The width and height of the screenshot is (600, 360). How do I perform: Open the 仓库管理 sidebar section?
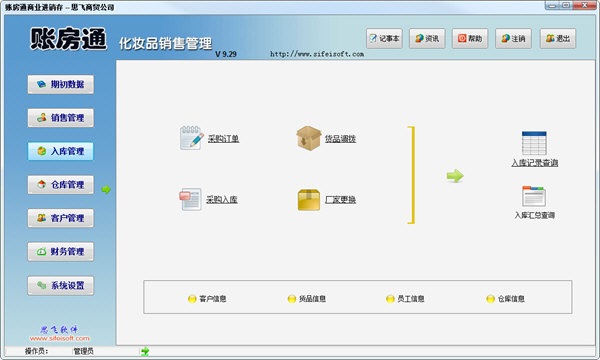point(60,185)
